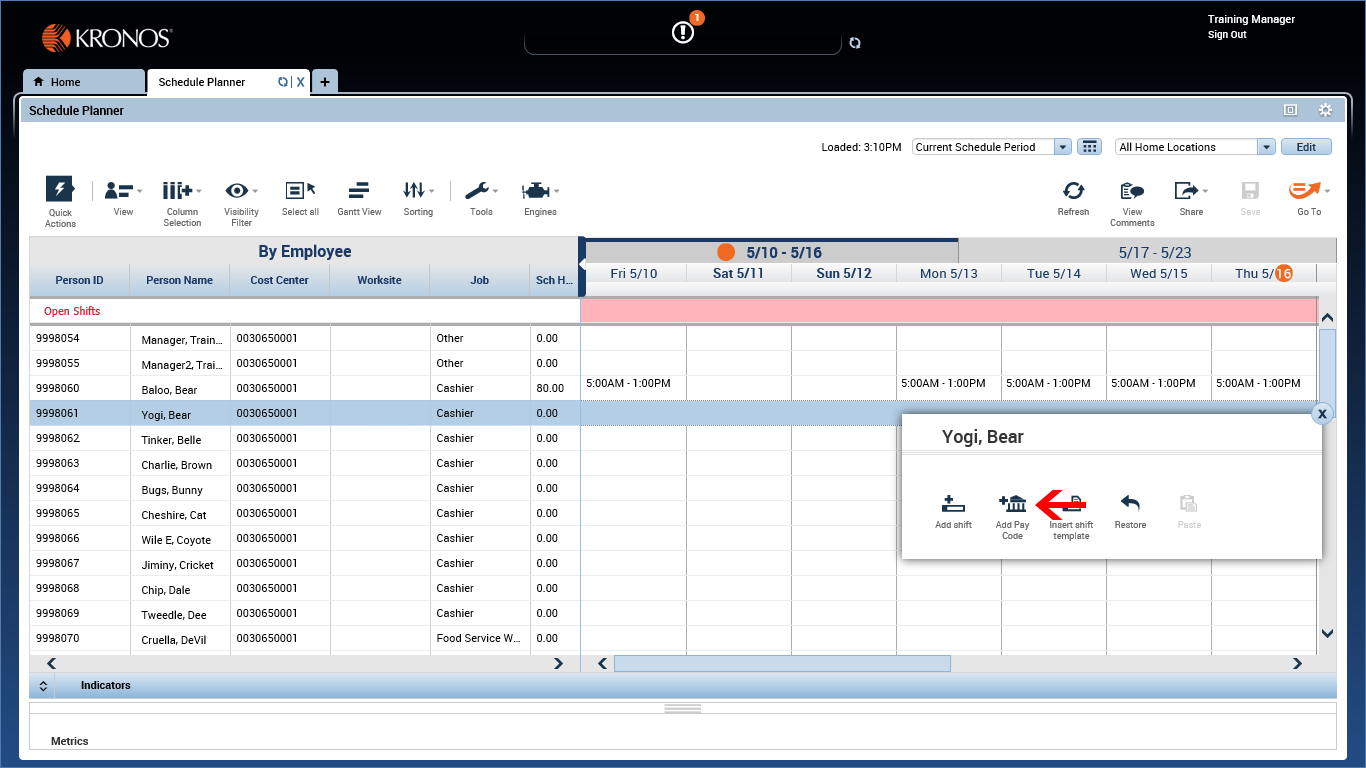This screenshot has height=768, width=1366.
Task: Add a shift for Yogi, Bear
Action: pyautogui.click(x=952, y=510)
